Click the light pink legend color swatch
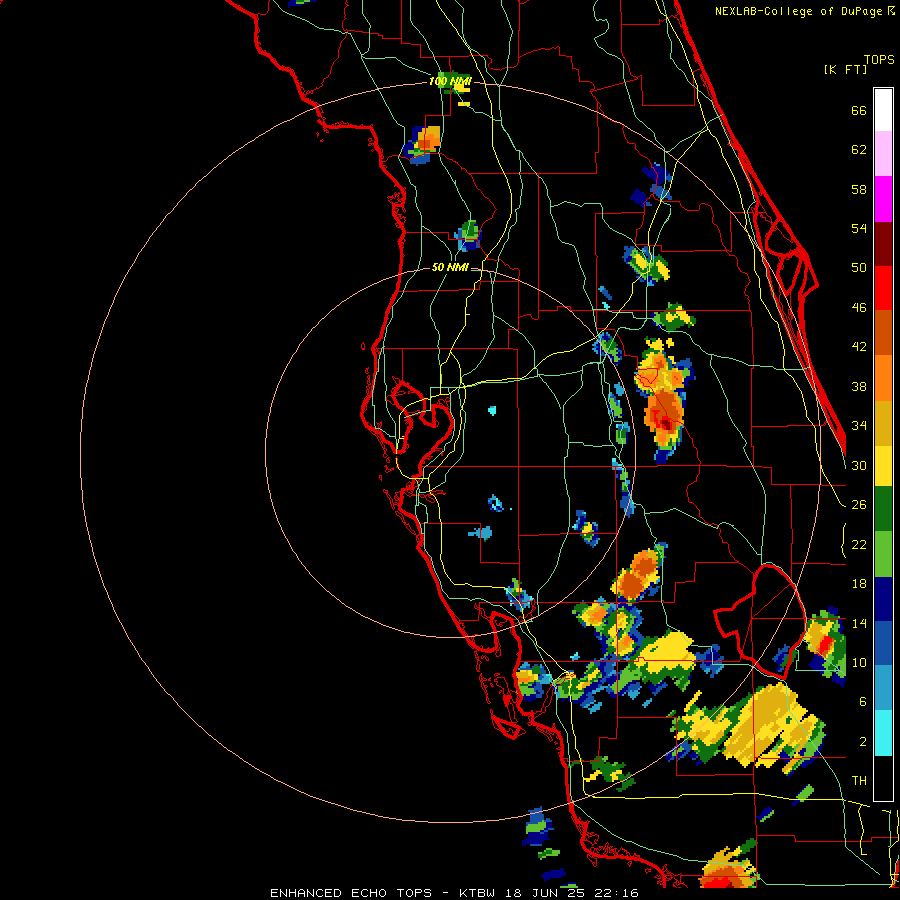The image size is (900, 900). point(883,154)
